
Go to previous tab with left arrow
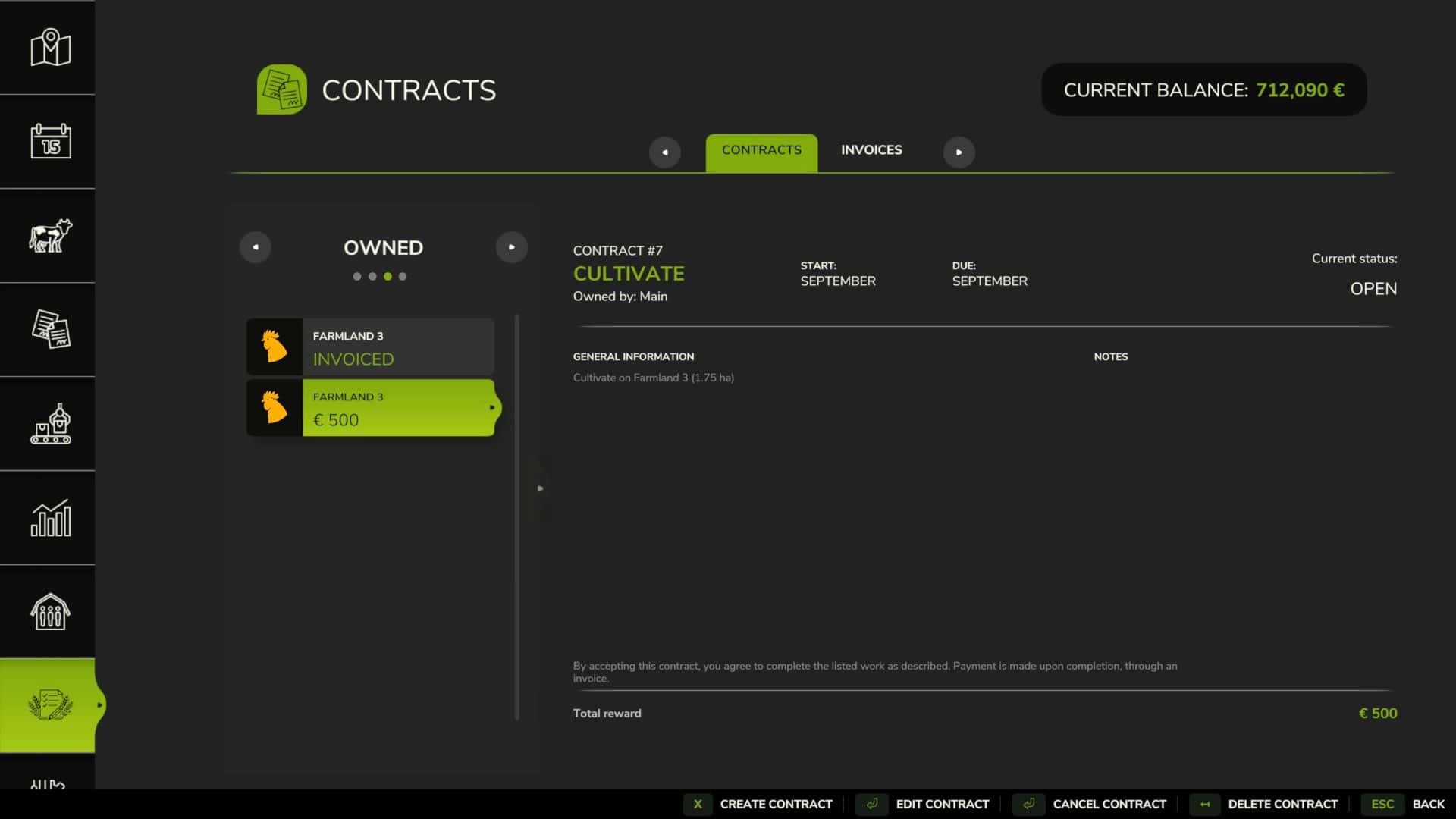664,152
